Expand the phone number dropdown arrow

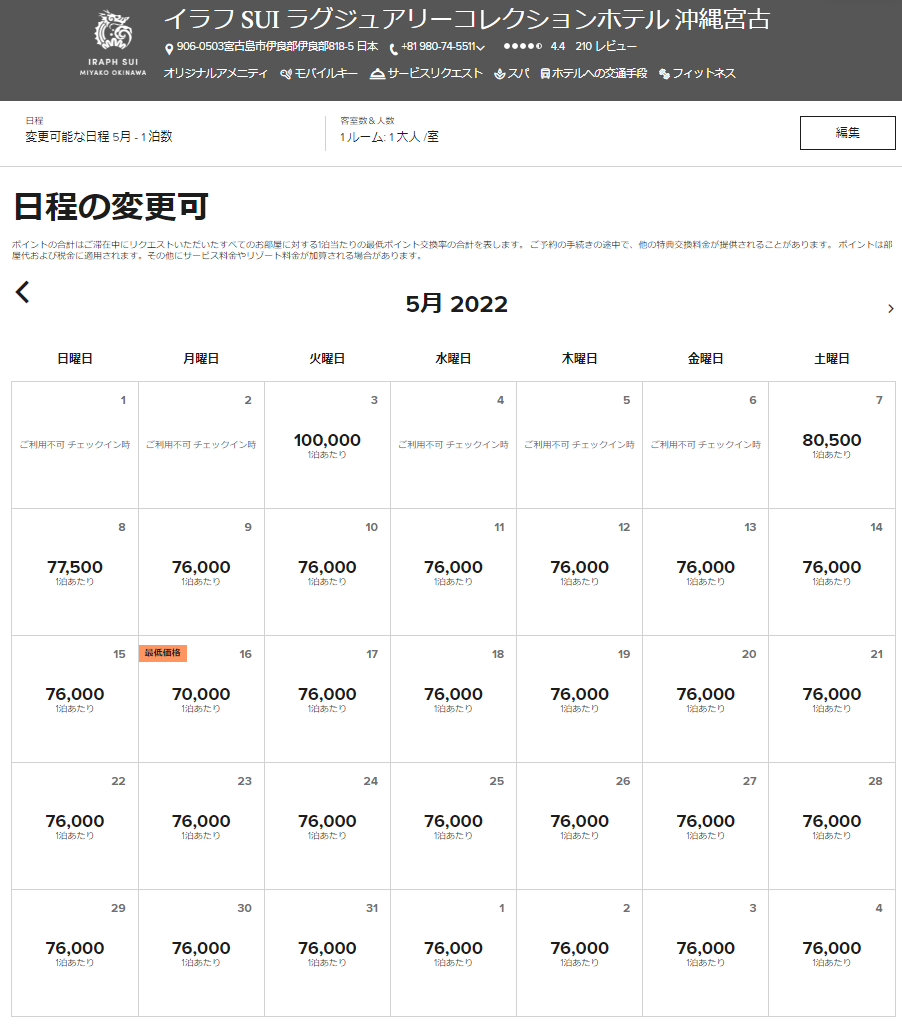coord(482,48)
